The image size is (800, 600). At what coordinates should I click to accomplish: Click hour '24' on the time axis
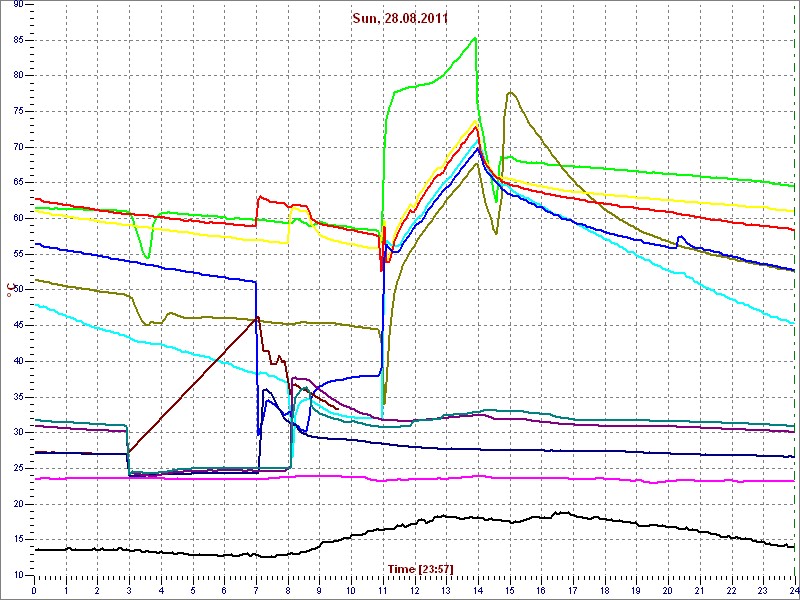[x=793, y=591]
